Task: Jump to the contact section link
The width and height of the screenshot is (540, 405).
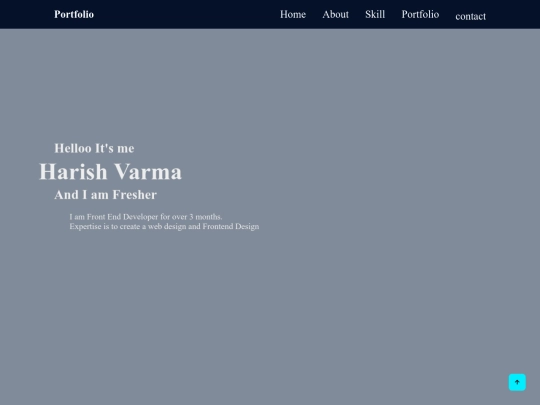Action: point(470,16)
